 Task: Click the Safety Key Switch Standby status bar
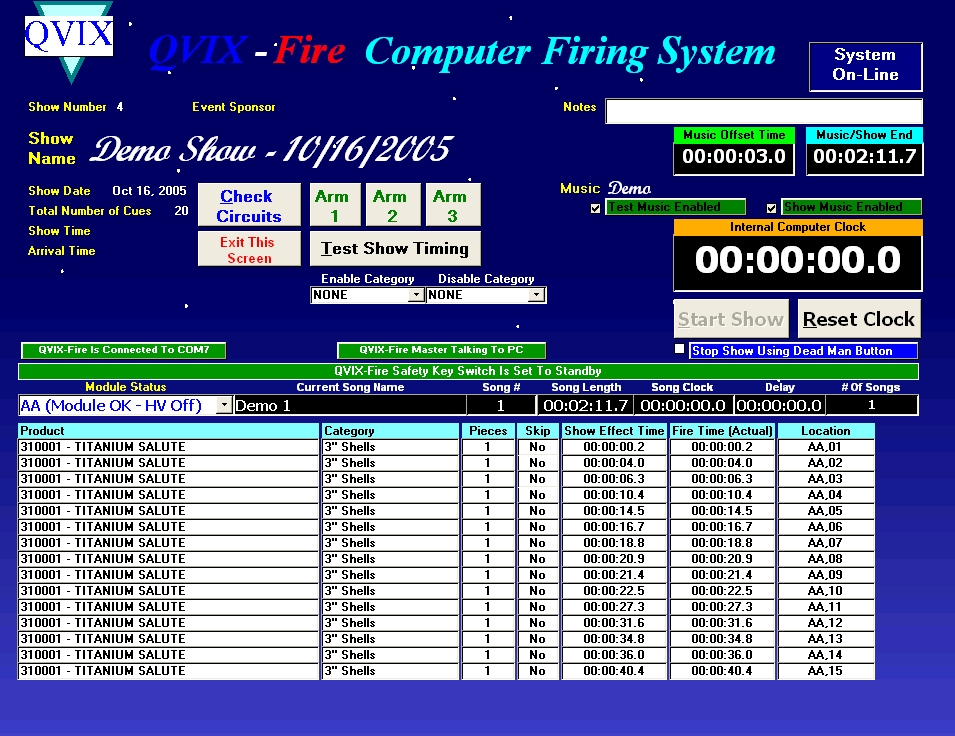(468, 371)
